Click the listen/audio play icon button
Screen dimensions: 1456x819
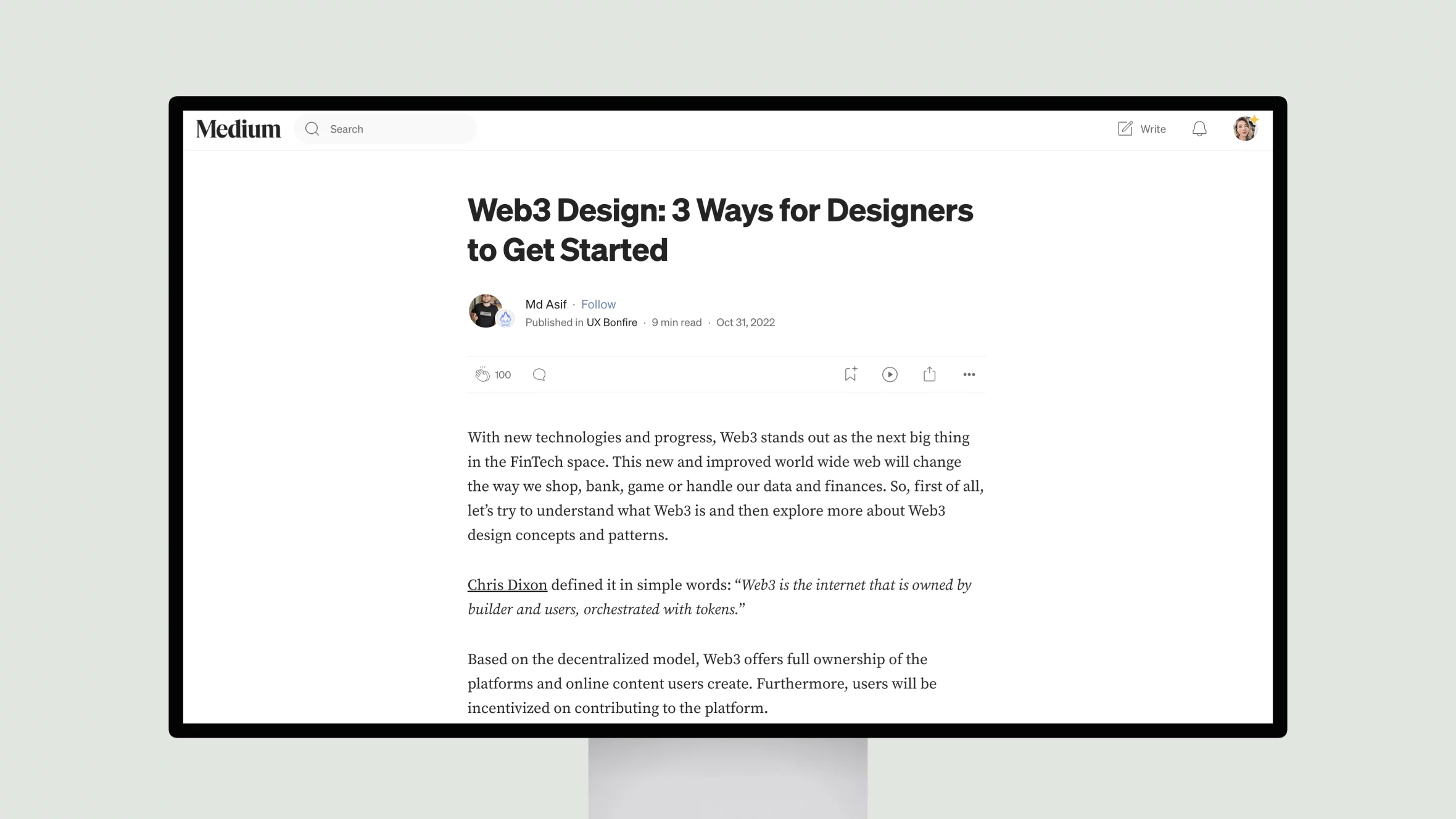point(889,374)
